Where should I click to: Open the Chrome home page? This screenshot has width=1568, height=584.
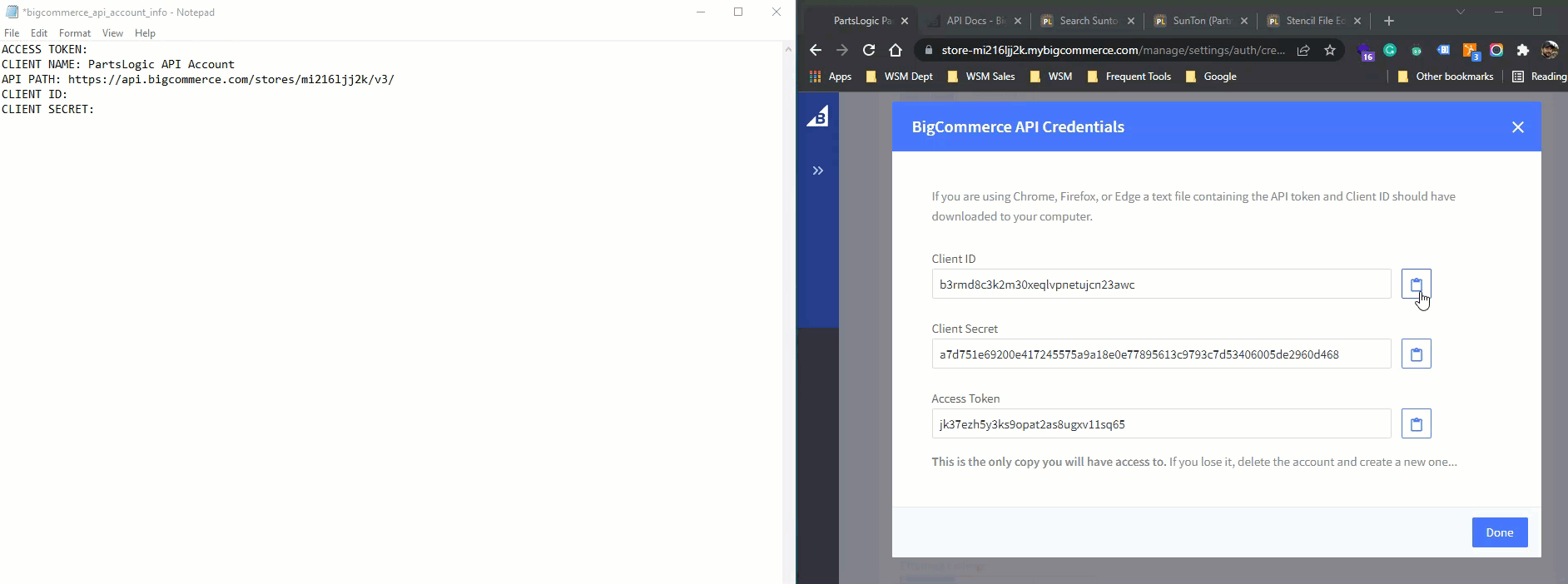point(895,50)
